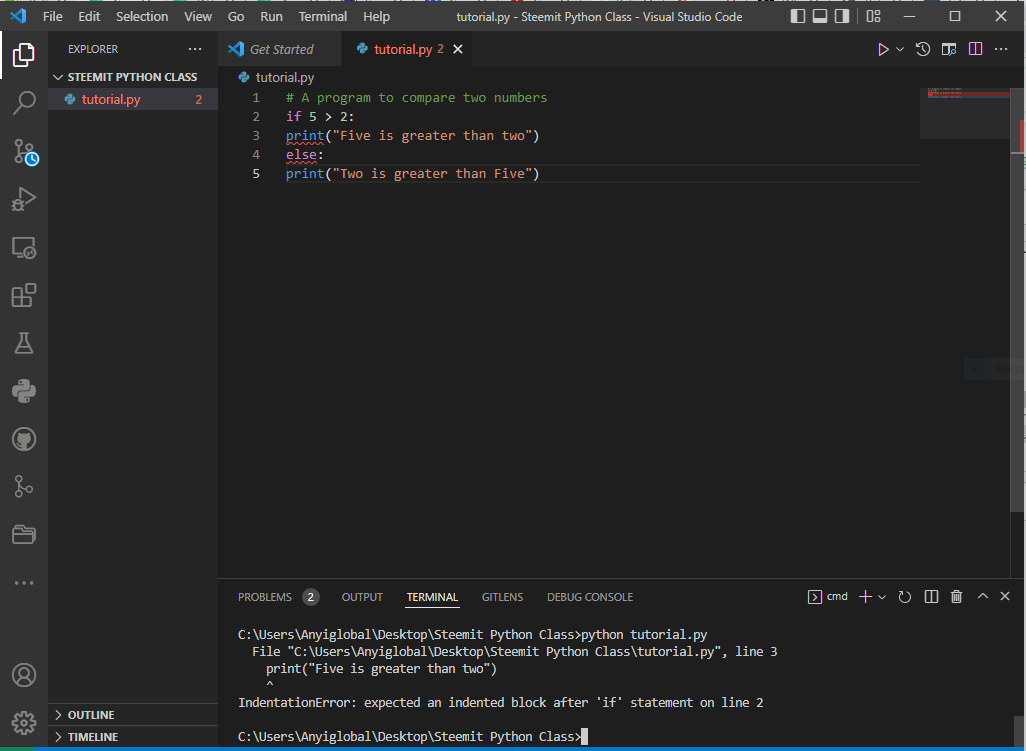The image size is (1026, 751).
Task: Open Run and Debug view
Action: [x=24, y=199]
